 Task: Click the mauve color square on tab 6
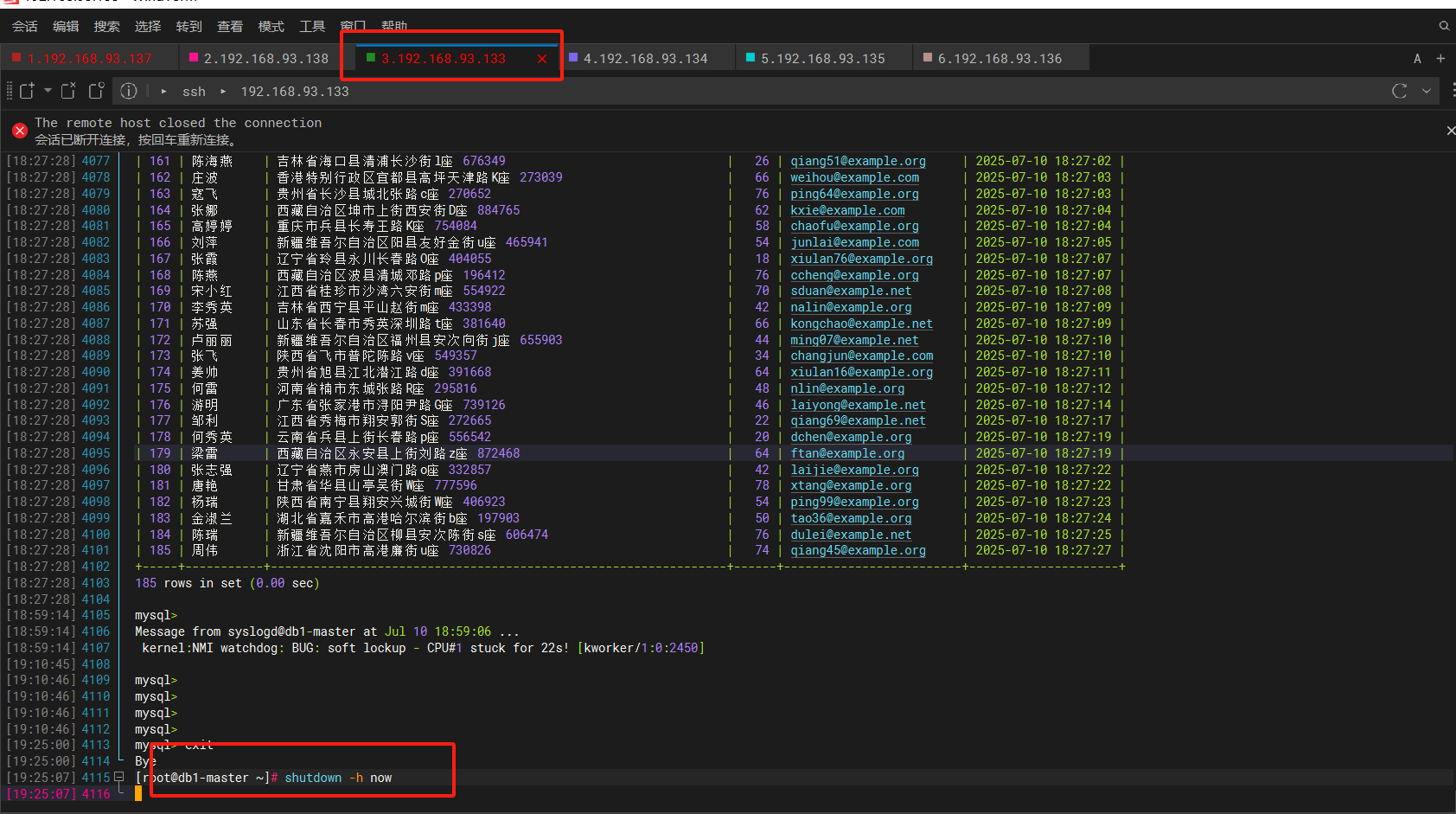[928, 57]
